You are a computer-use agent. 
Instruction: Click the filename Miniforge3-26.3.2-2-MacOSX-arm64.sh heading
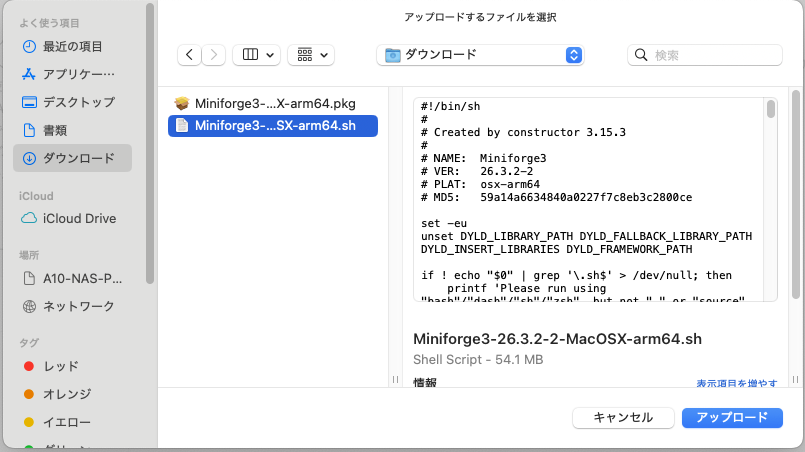[557, 339]
